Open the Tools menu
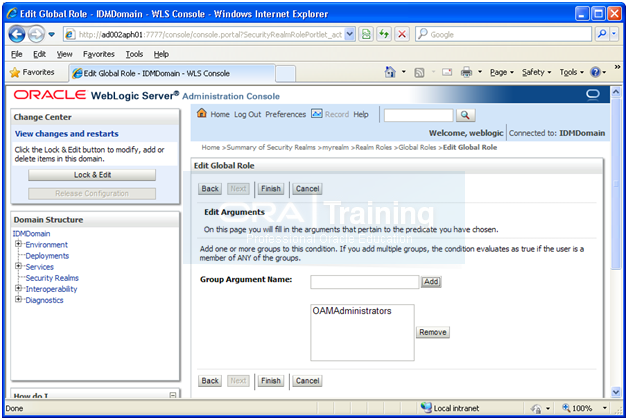 [x=134, y=54]
